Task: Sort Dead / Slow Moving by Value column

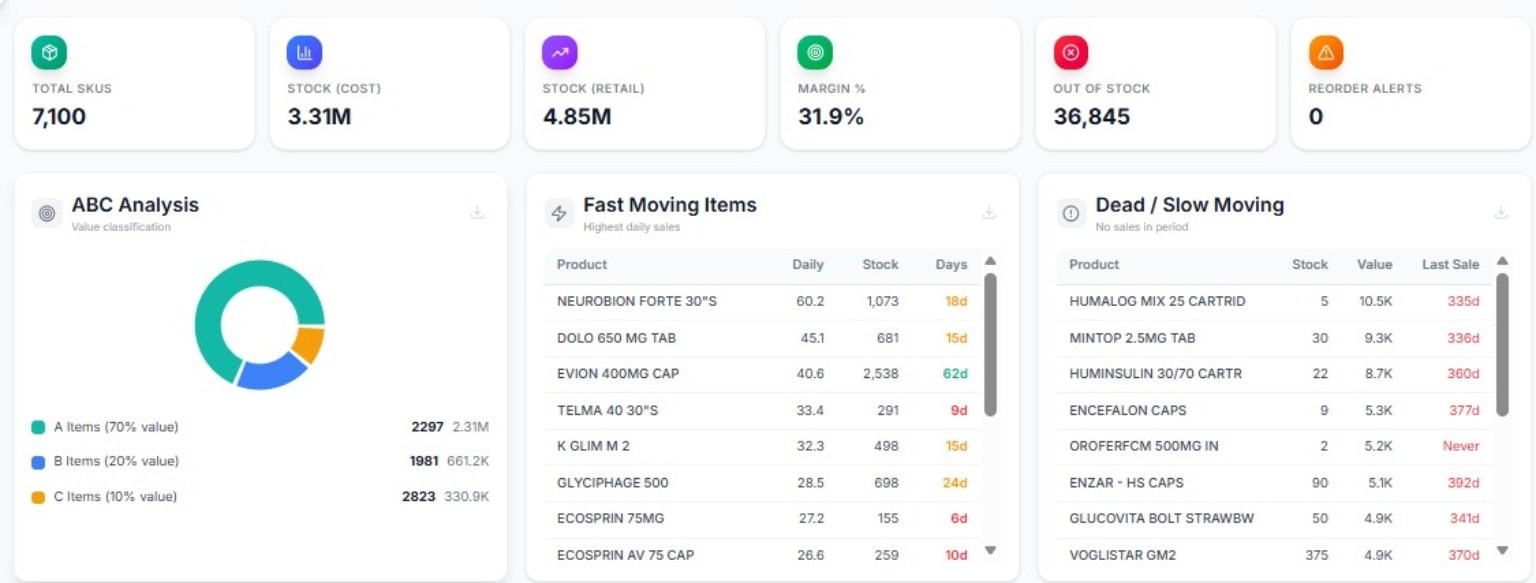Action: pyautogui.click(x=1374, y=265)
